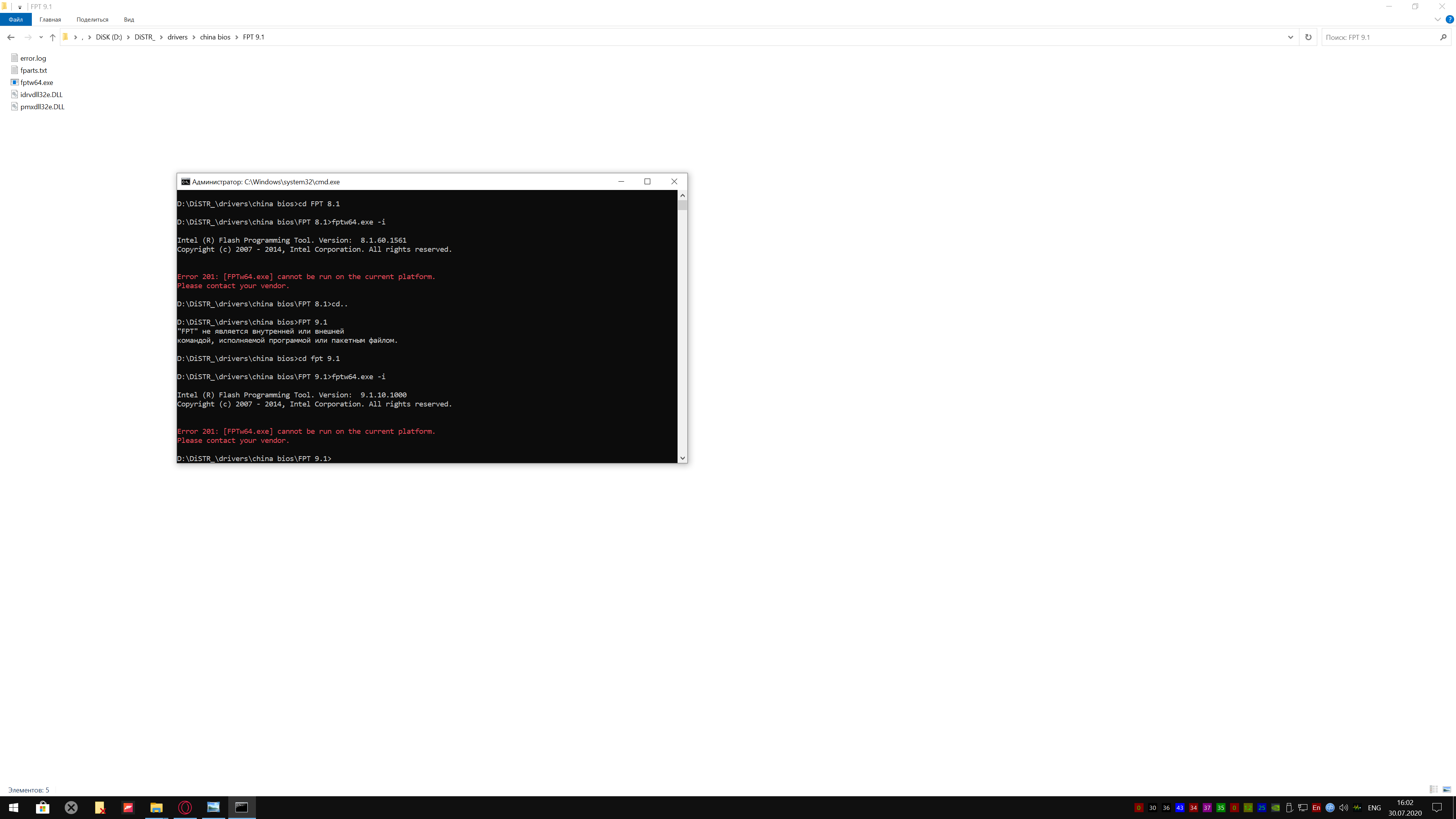The image size is (1456, 819).
Task: Toggle the ENG input language indicator
Action: coord(1374,808)
